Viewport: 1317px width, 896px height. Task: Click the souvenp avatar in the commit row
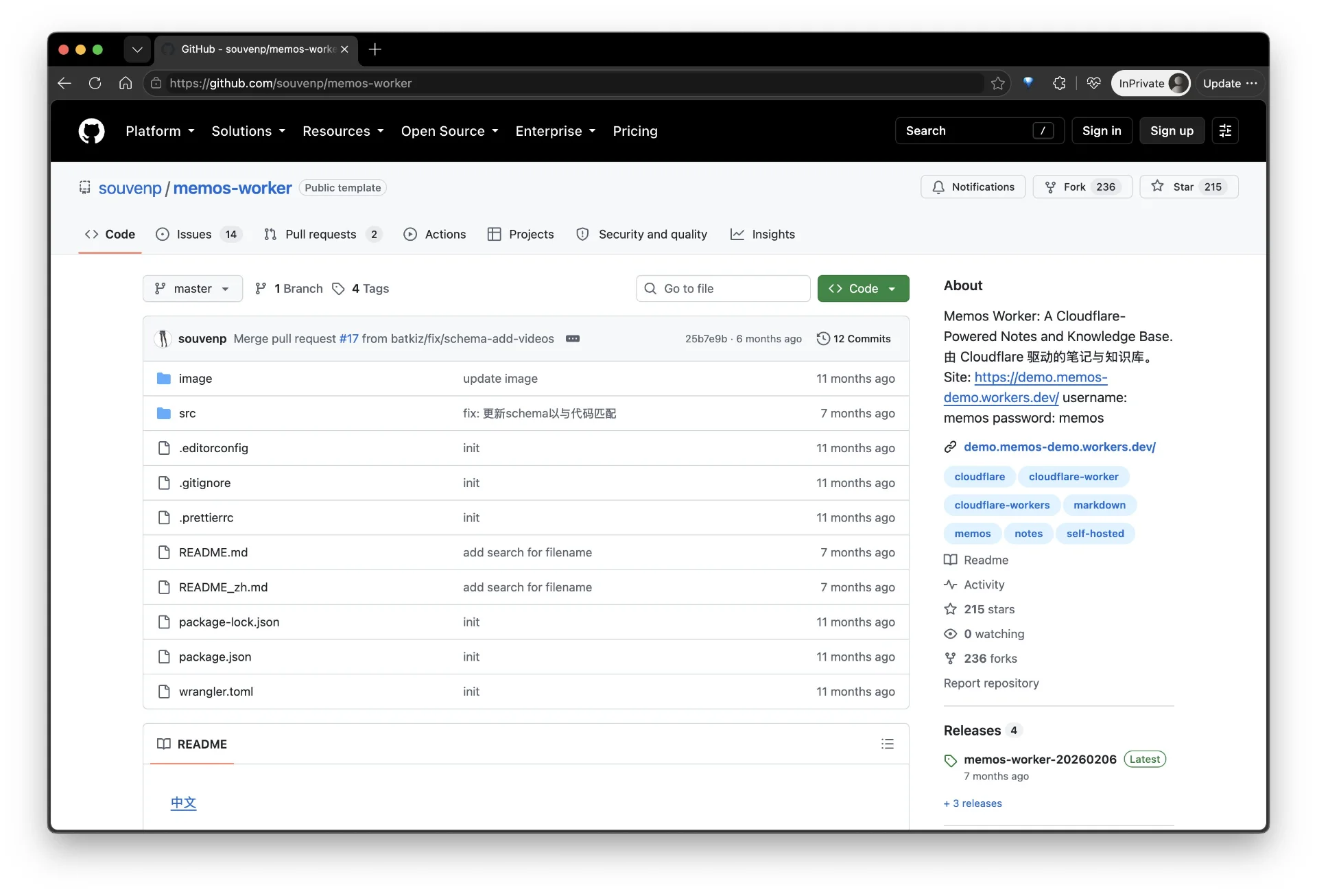(163, 338)
